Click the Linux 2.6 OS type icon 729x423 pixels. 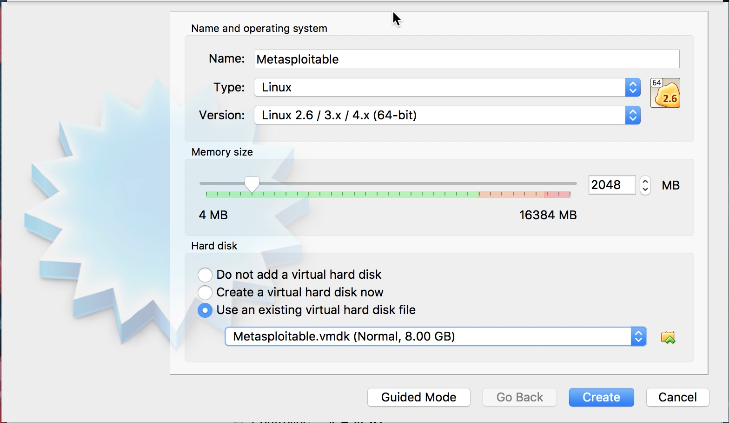(665, 93)
